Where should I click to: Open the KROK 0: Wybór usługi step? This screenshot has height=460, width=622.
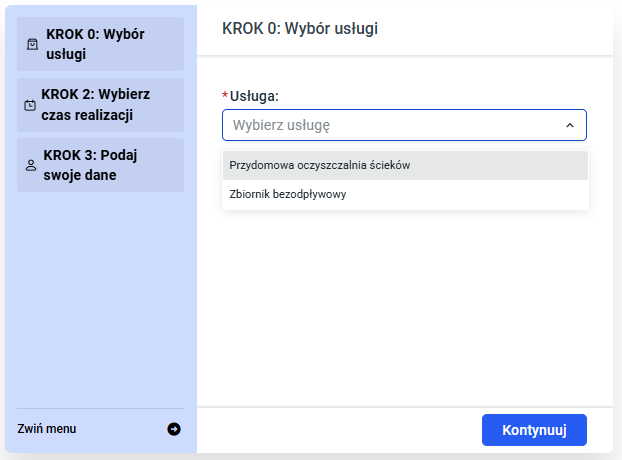pos(100,44)
